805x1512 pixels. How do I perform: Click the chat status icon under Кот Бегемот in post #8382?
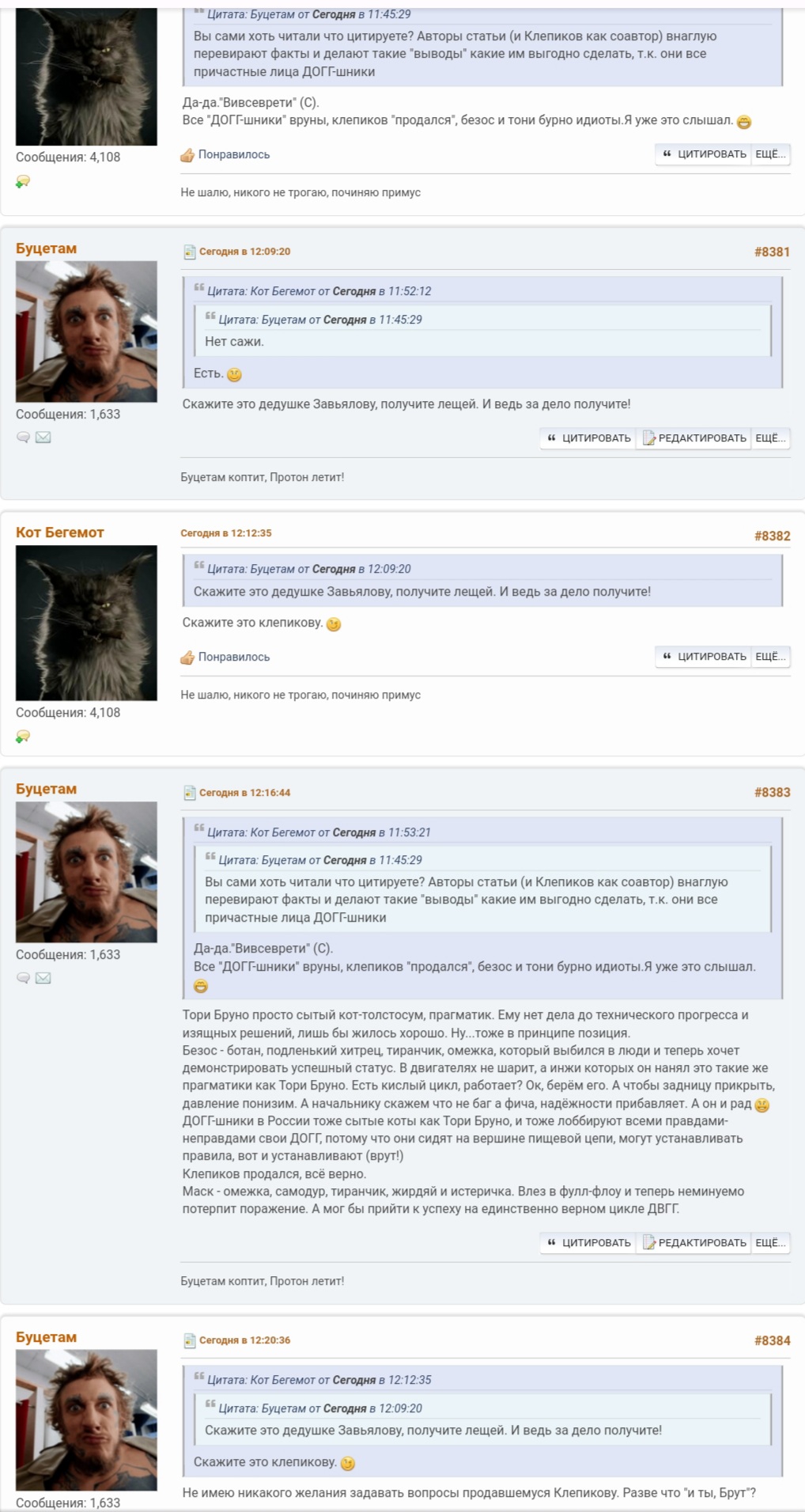[23, 737]
